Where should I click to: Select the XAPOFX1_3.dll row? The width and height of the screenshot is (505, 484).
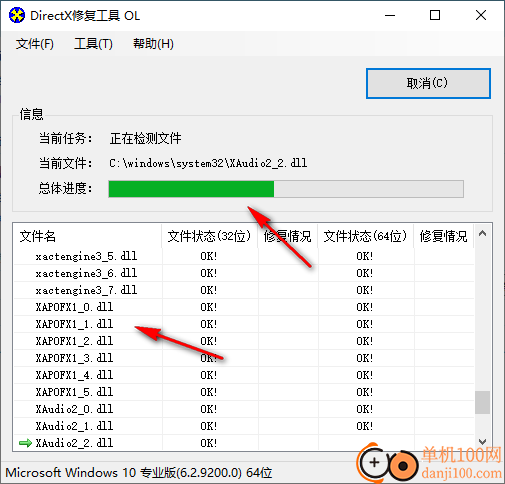point(244,358)
